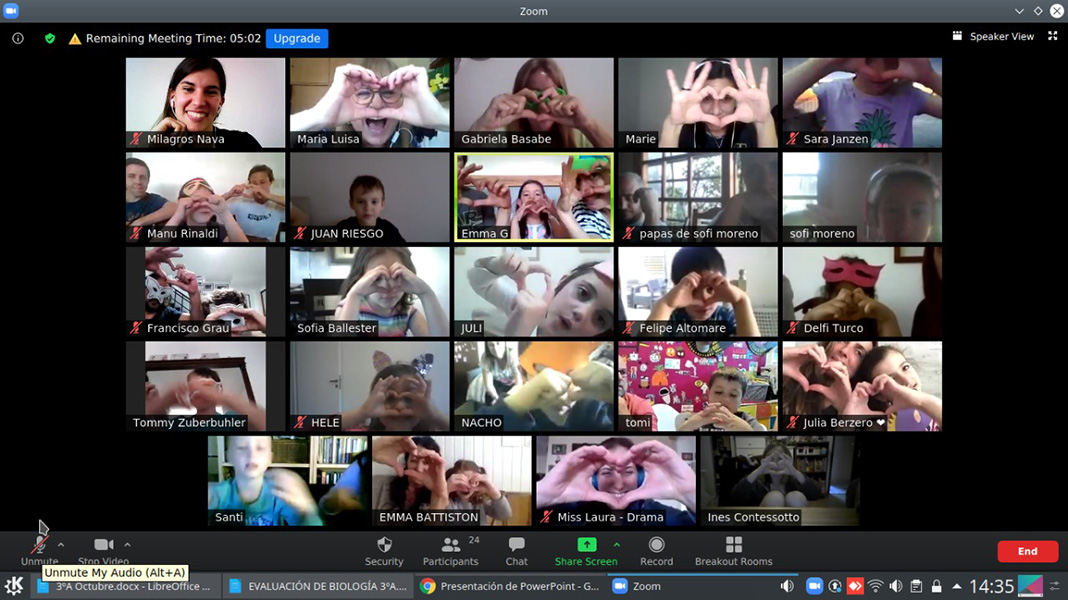Viewport: 1068px width, 600px height.
Task: Open the Security options
Action: (x=384, y=550)
